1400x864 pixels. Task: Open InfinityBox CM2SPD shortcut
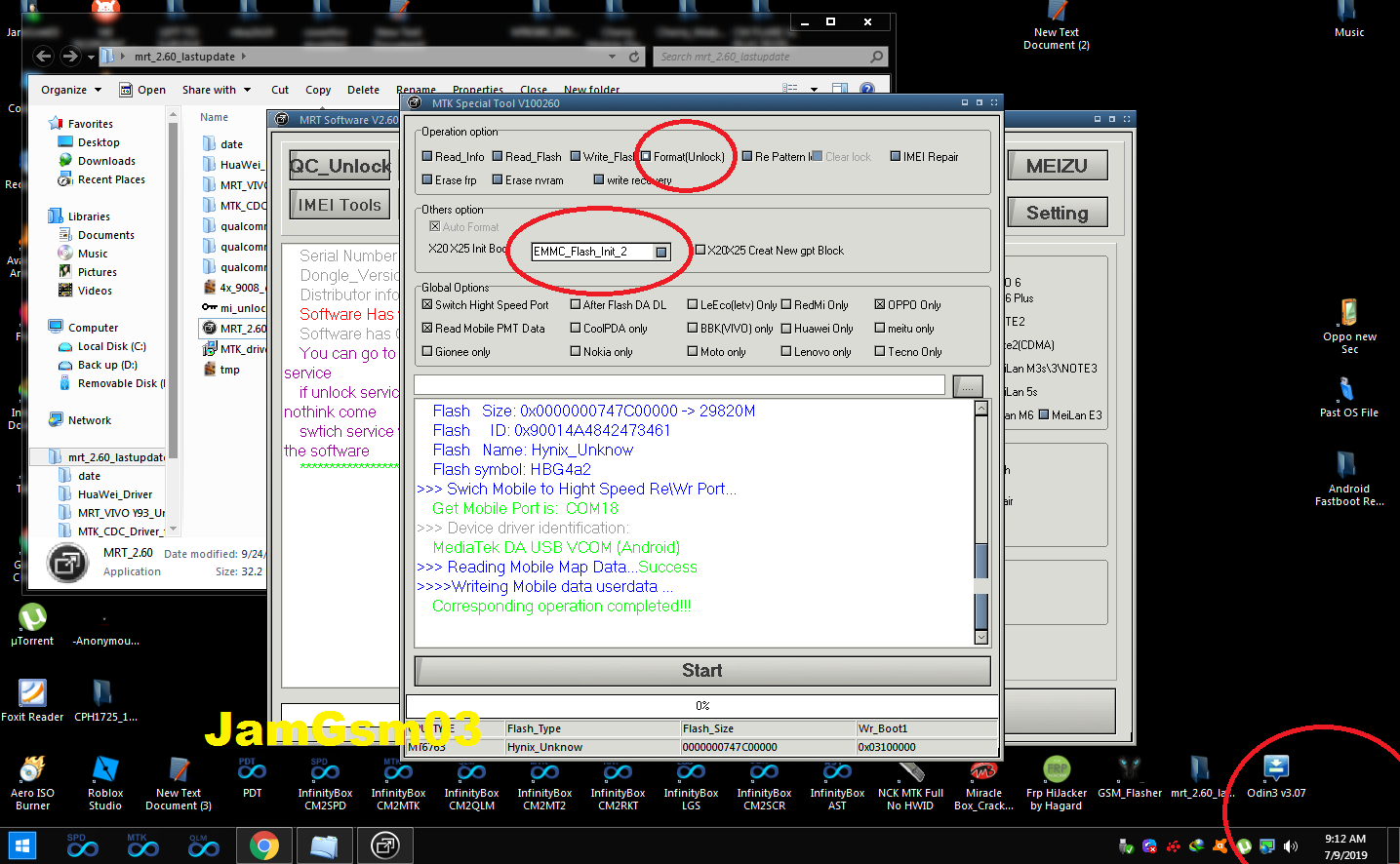point(325,783)
